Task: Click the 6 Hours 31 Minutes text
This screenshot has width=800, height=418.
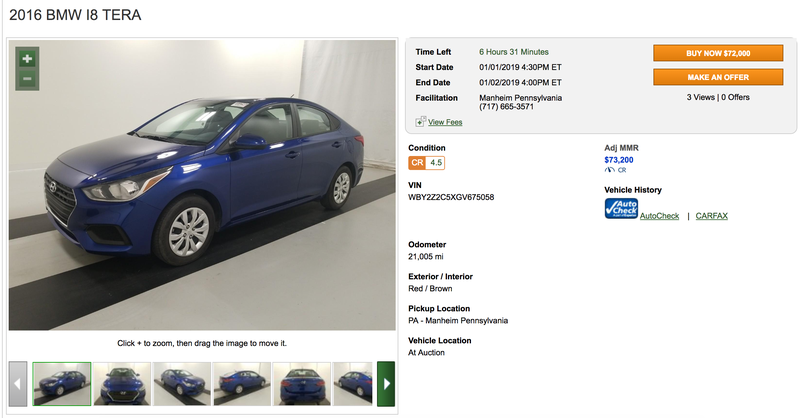Action: click(x=514, y=52)
